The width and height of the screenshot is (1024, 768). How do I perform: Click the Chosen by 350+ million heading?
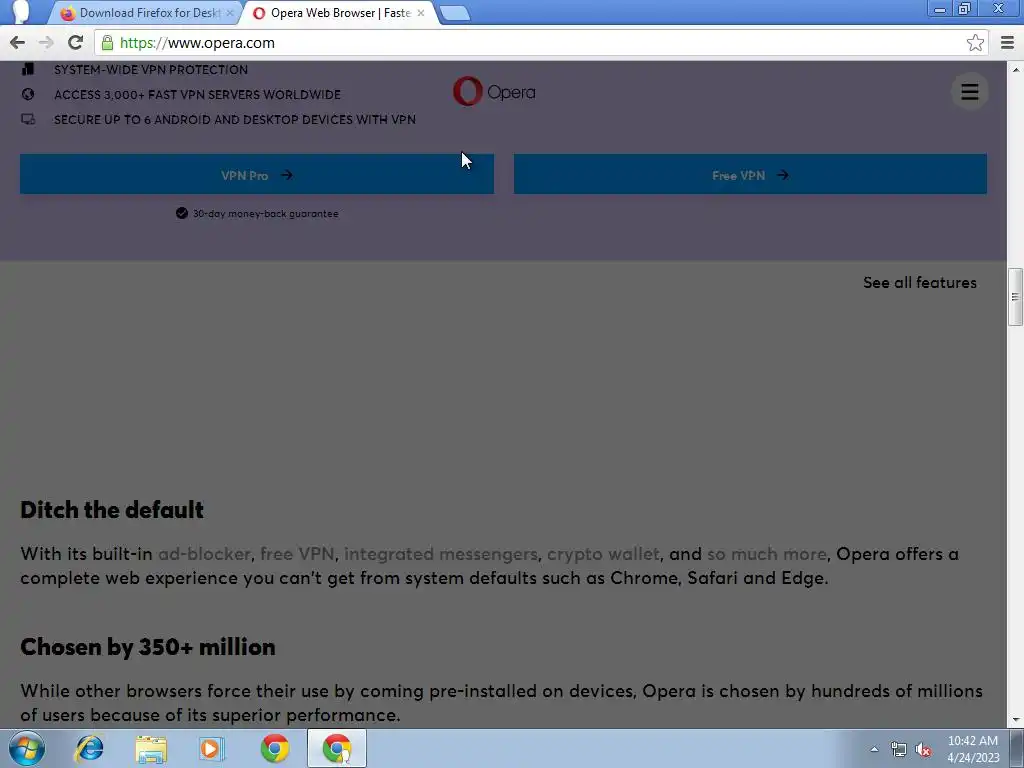pyautogui.click(x=148, y=647)
